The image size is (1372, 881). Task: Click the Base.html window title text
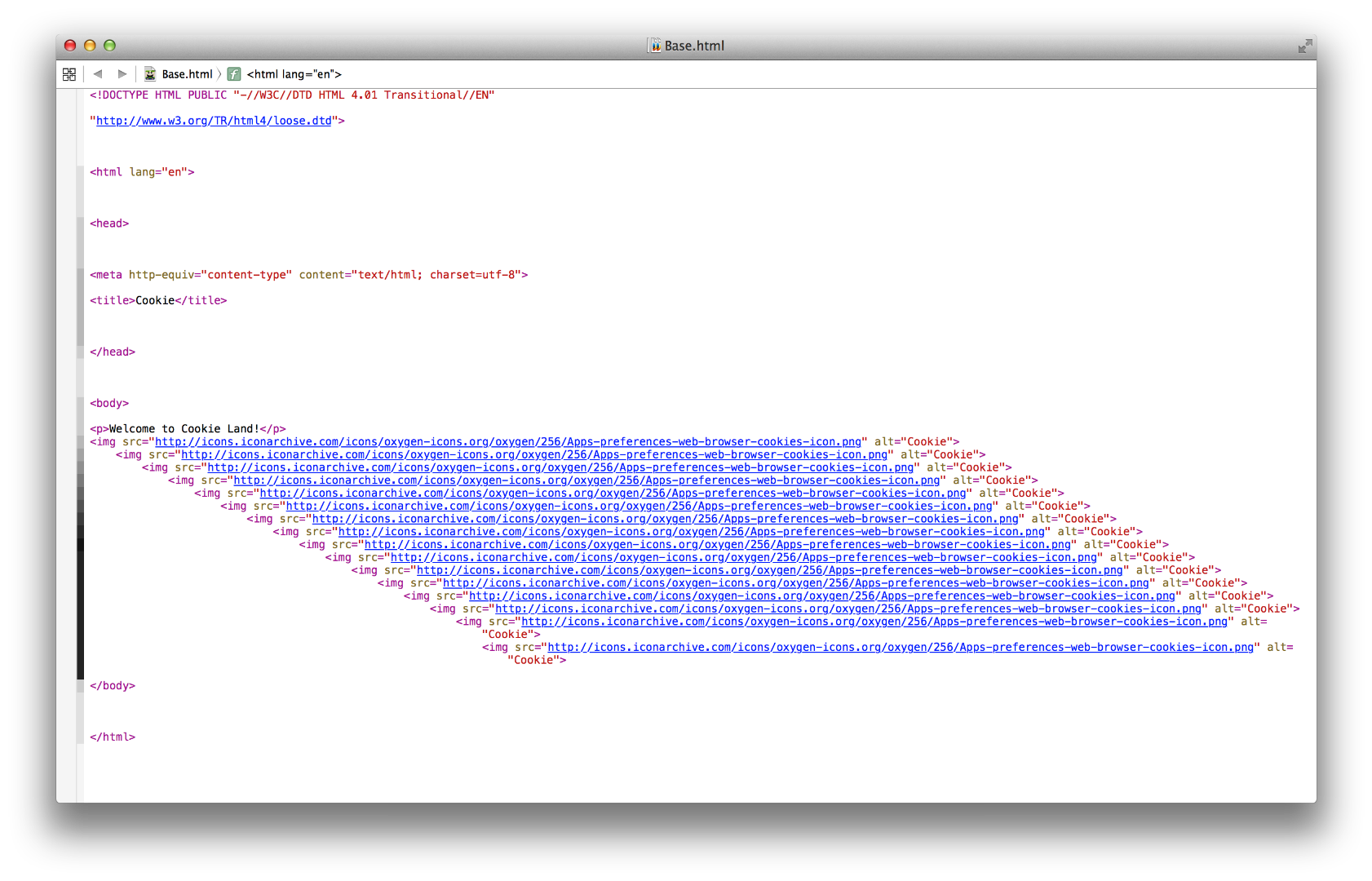coord(694,46)
